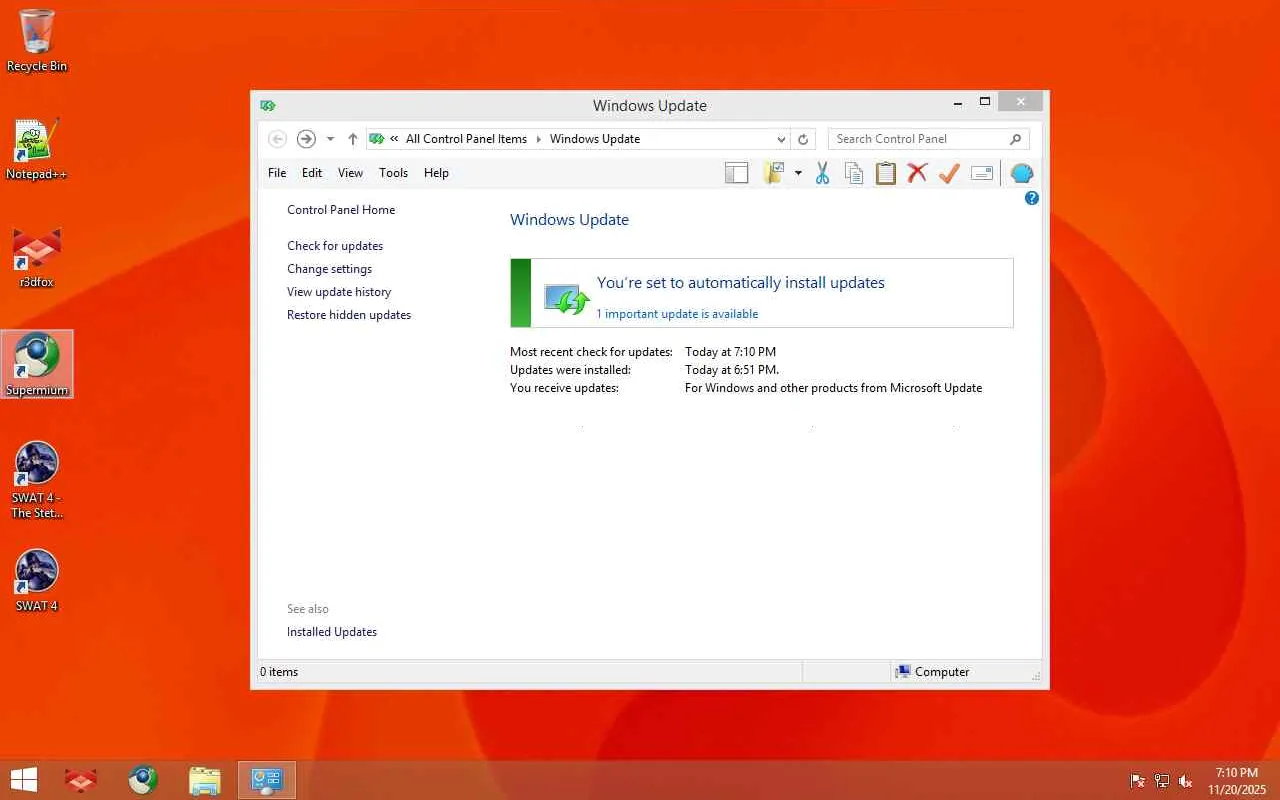1280x800 pixels.
Task: Open File Explorer from the taskbar
Action: point(205,780)
